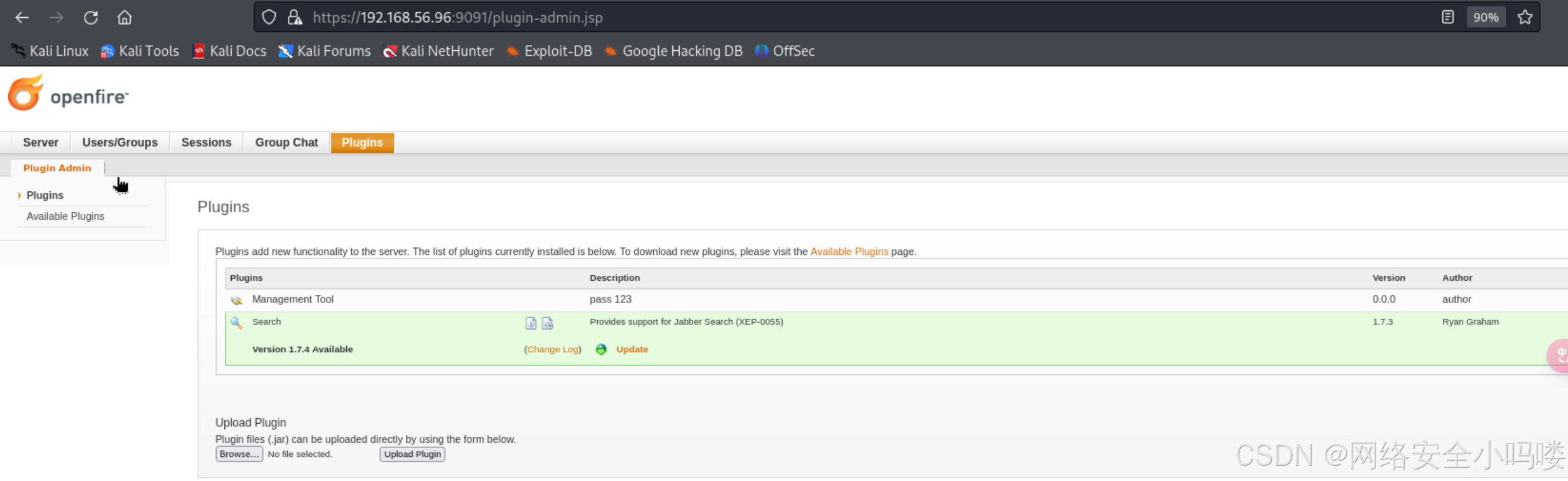
Task: Click the address bar URL
Action: point(457,17)
